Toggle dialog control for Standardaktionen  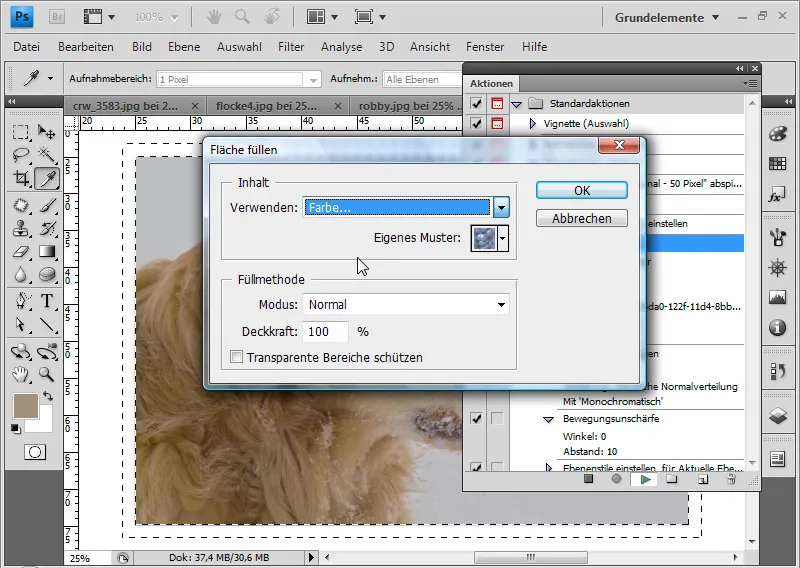click(497, 104)
